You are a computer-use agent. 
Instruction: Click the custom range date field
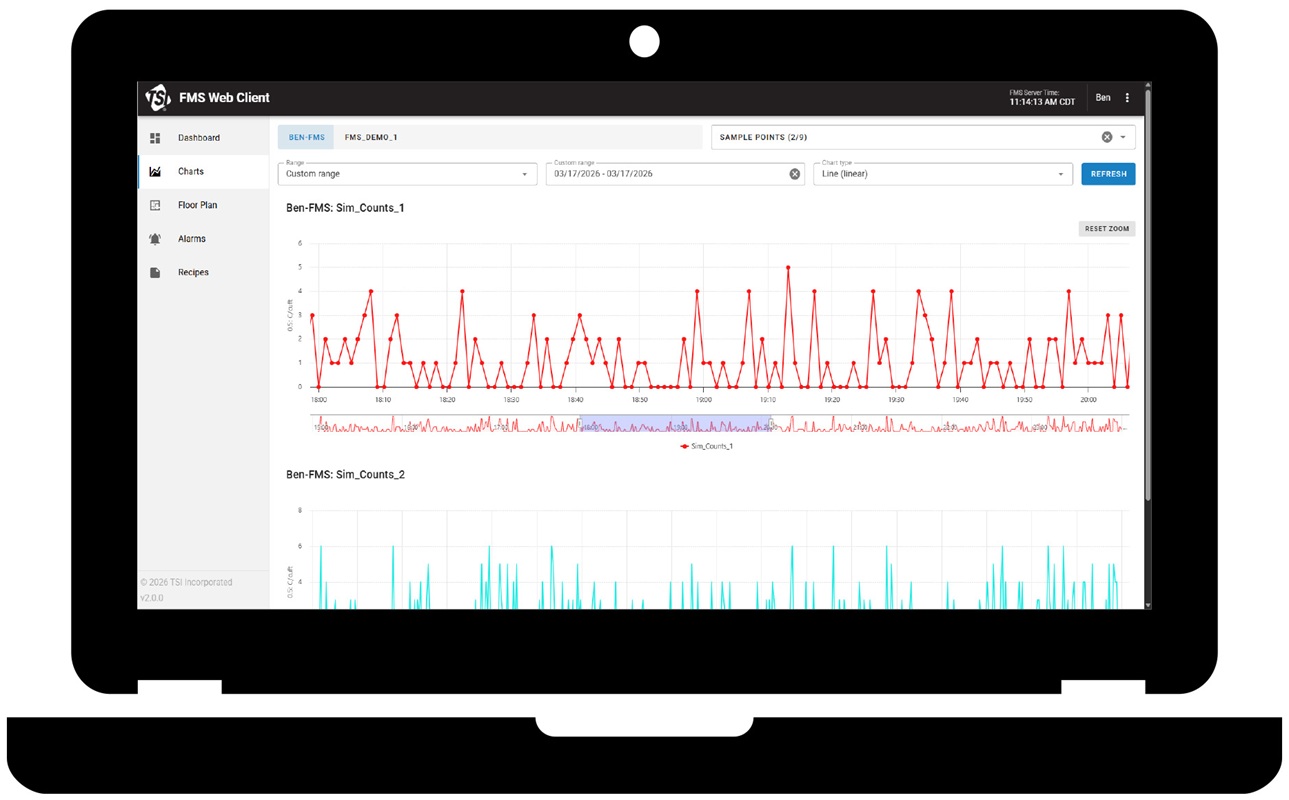[x=665, y=174]
